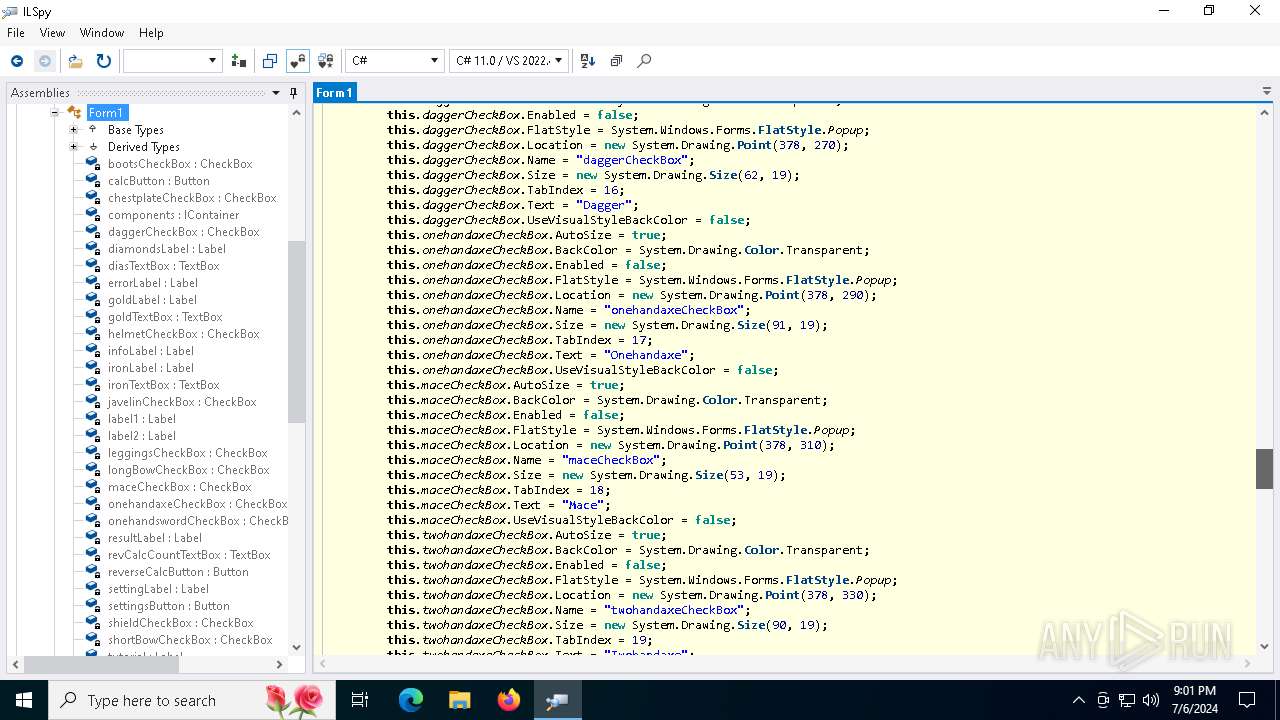Click Collapse all tree nodes icon
The width and height of the screenshot is (1280, 720).
(616, 61)
